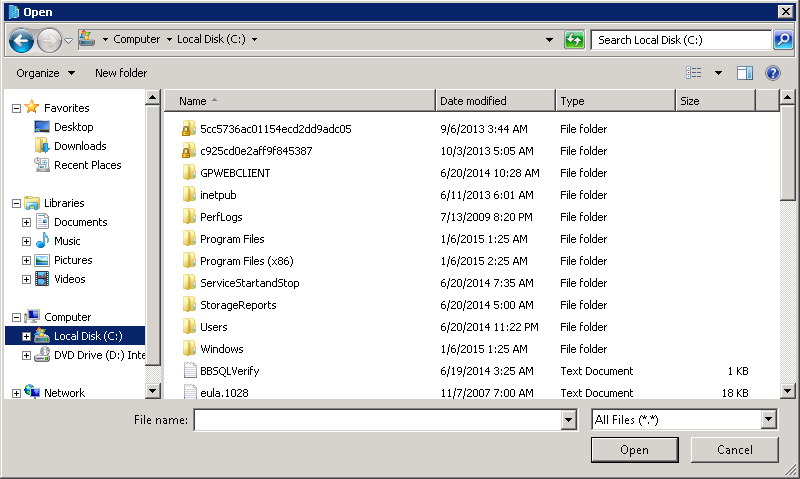Open the view options dropdown arrow
800x479 pixels.
click(718, 73)
